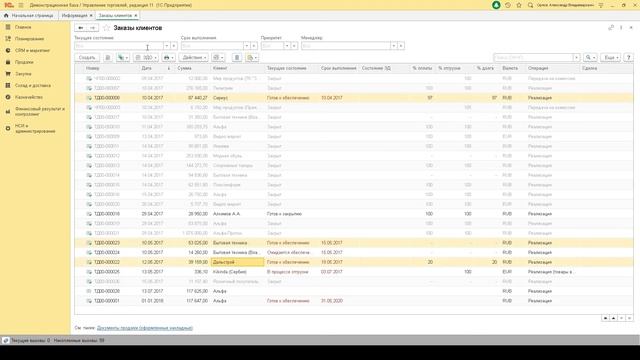Open the reports toolbar icon
640x360 pixels.
(x=218, y=58)
